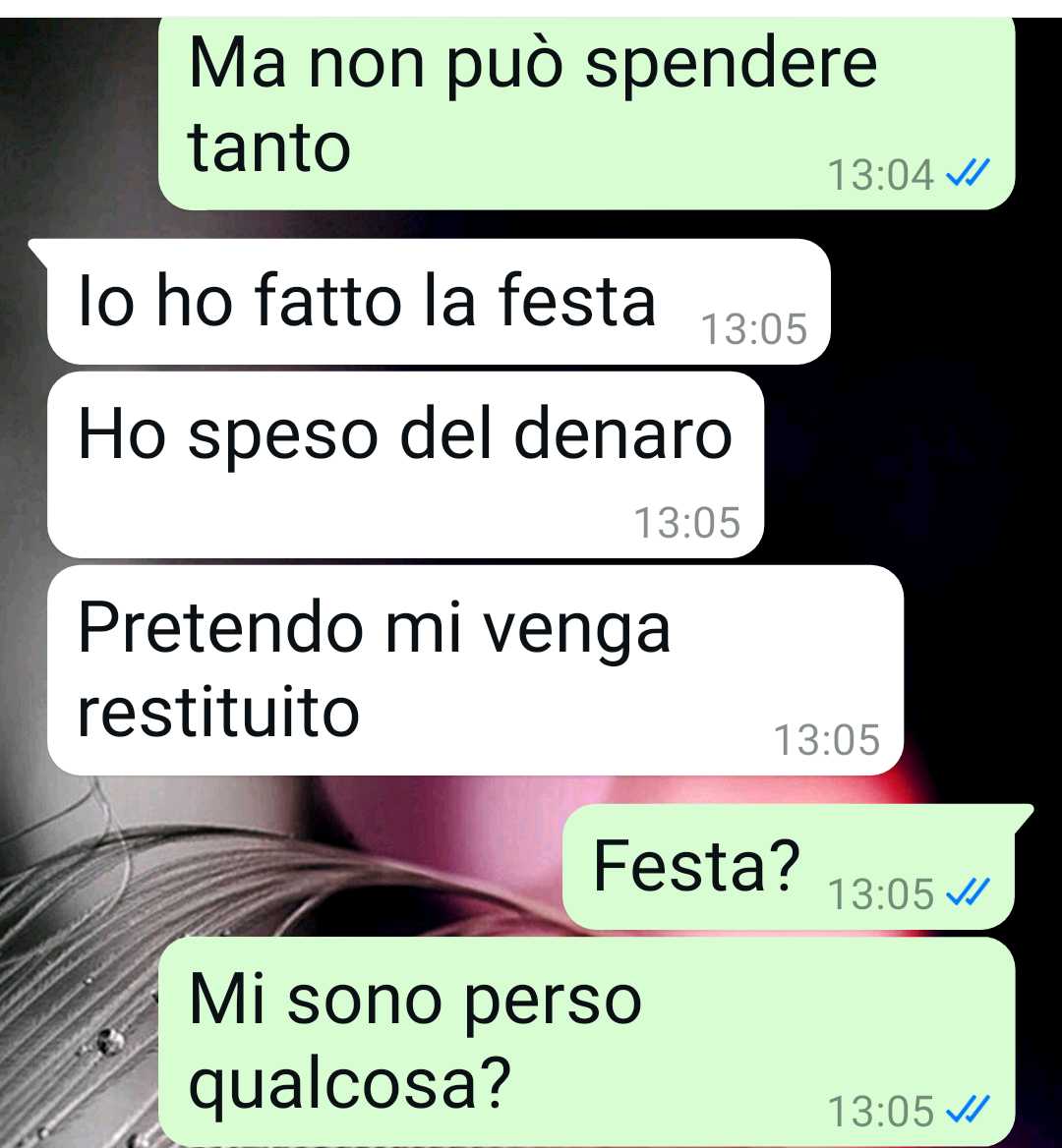
Task: Click time label on "Mi sono perso qualcosa?"
Action: click(x=881, y=1112)
